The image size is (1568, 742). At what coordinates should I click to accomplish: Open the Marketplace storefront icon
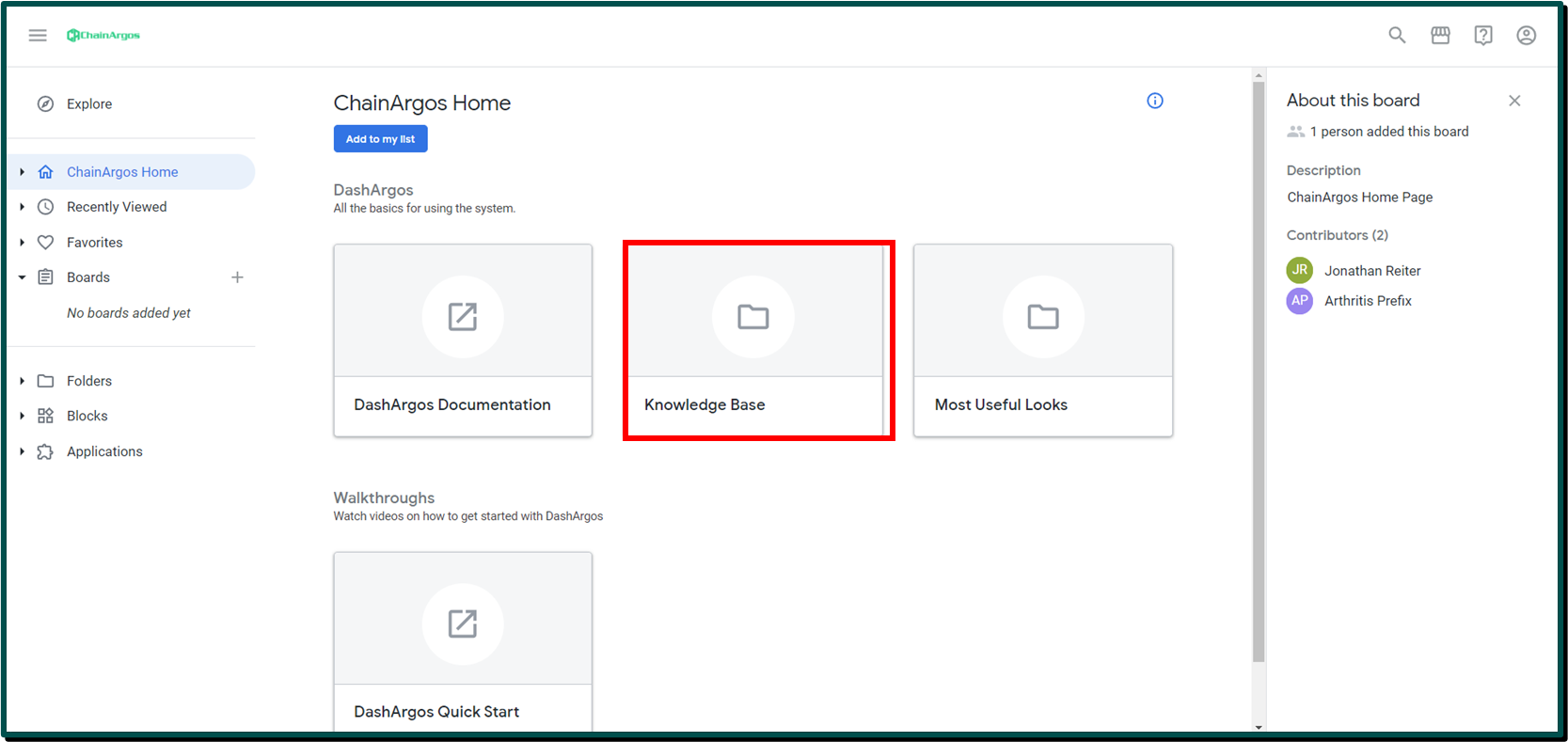tap(1440, 35)
